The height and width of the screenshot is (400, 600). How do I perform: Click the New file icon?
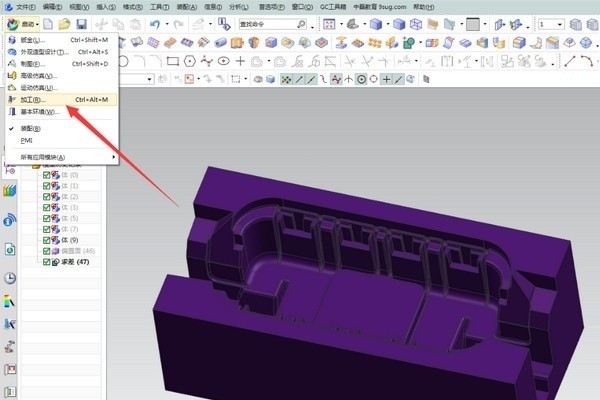click(x=47, y=23)
